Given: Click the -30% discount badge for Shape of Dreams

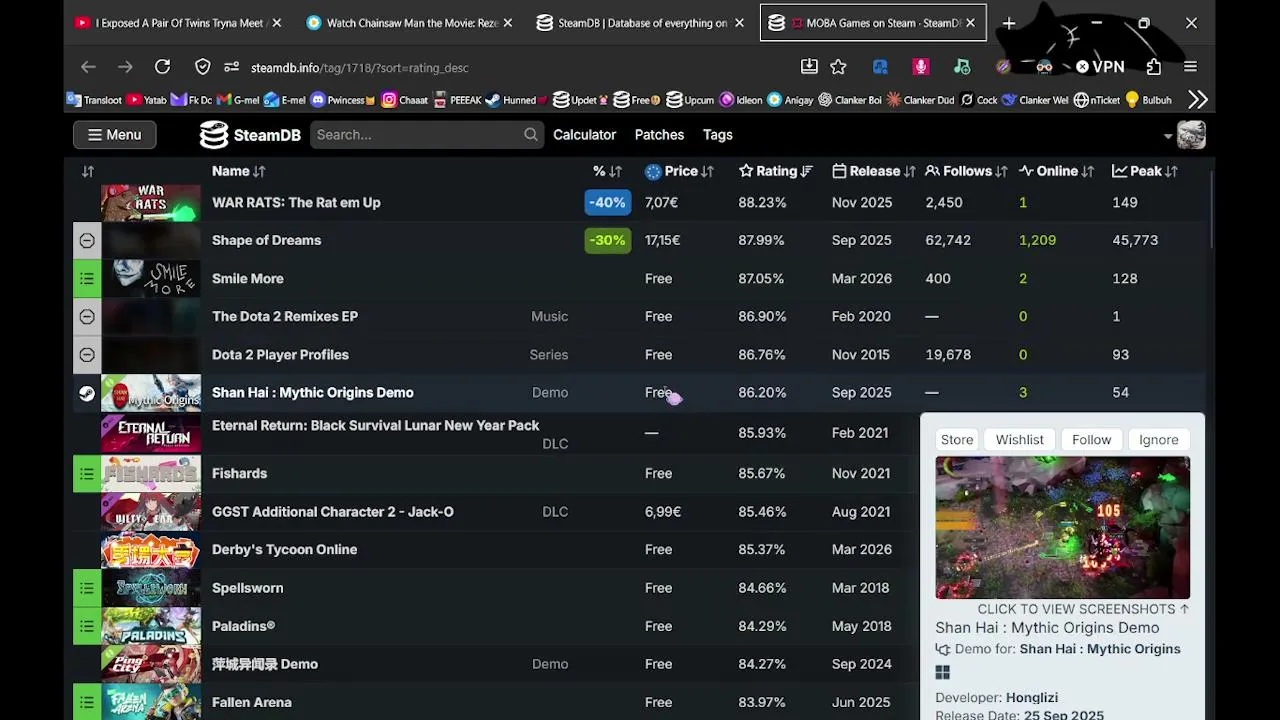Looking at the screenshot, I should pos(608,241).
